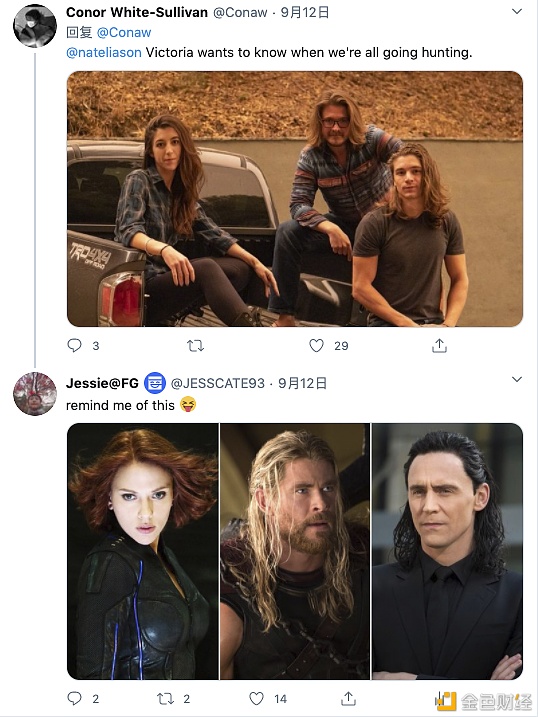Open the Jessie@FG profile name

[102, 383]
